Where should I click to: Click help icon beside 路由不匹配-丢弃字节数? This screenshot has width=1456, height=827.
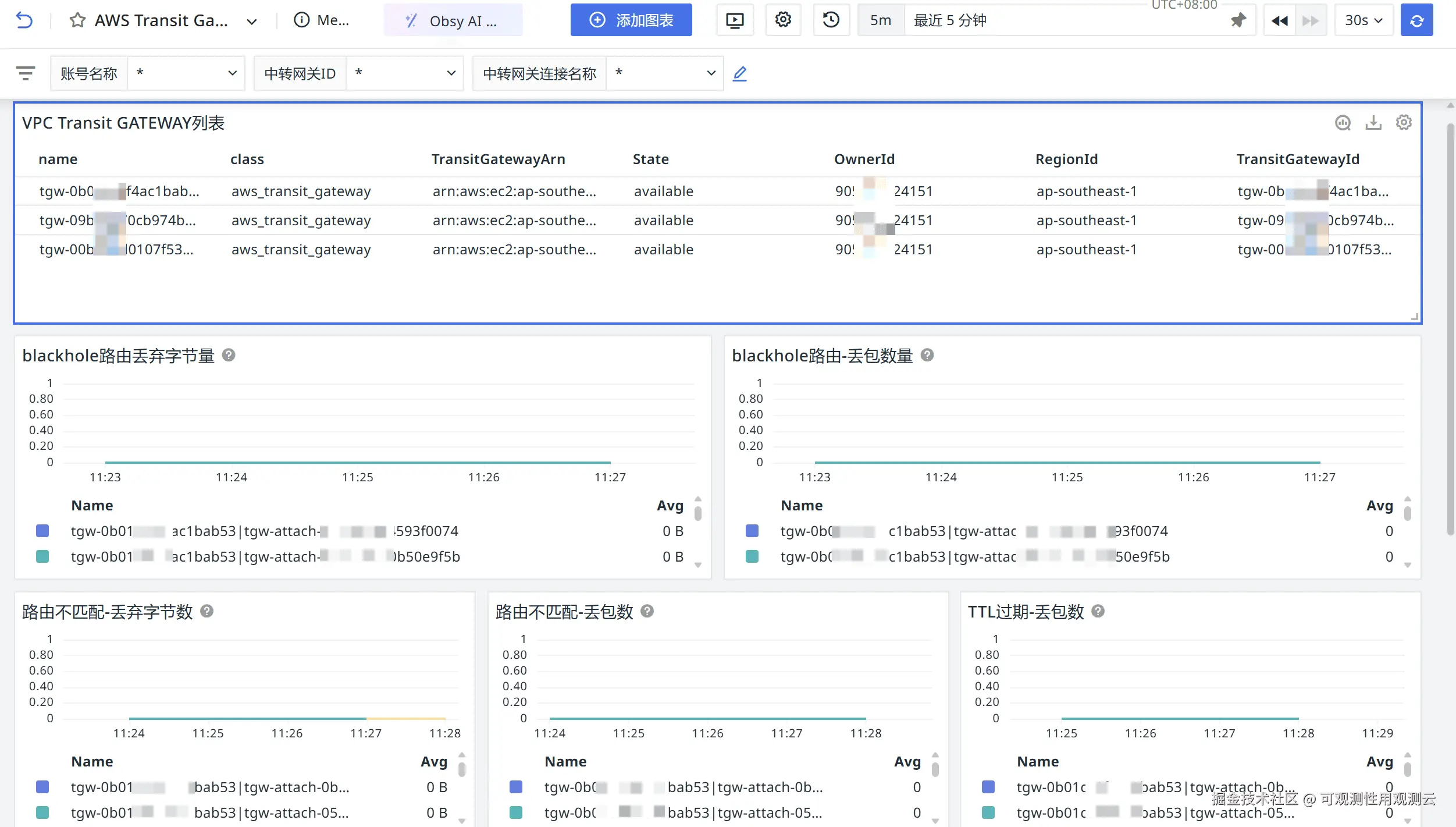coord(207,611)
